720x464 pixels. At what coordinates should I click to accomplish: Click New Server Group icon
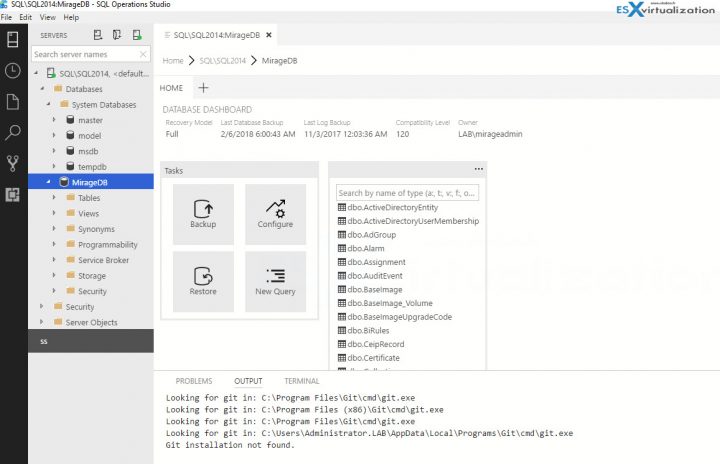point(117,35)
